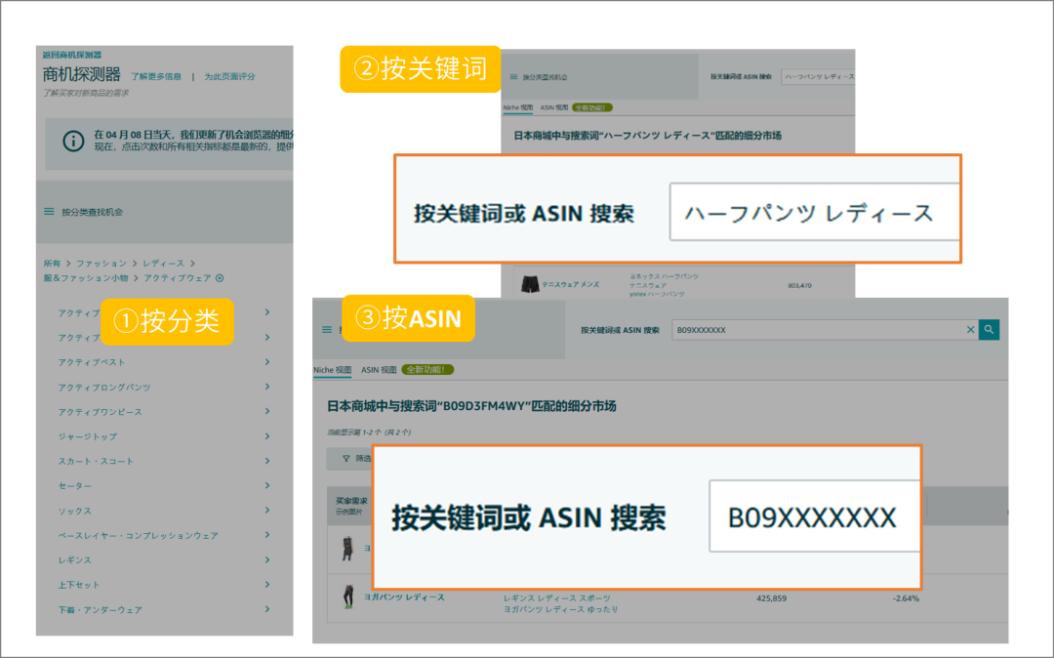The image size is (1054, 658).
Task: Select Niche 视图 tab in keyword panel
Action: pyautogui.click(x=517, y=107)
